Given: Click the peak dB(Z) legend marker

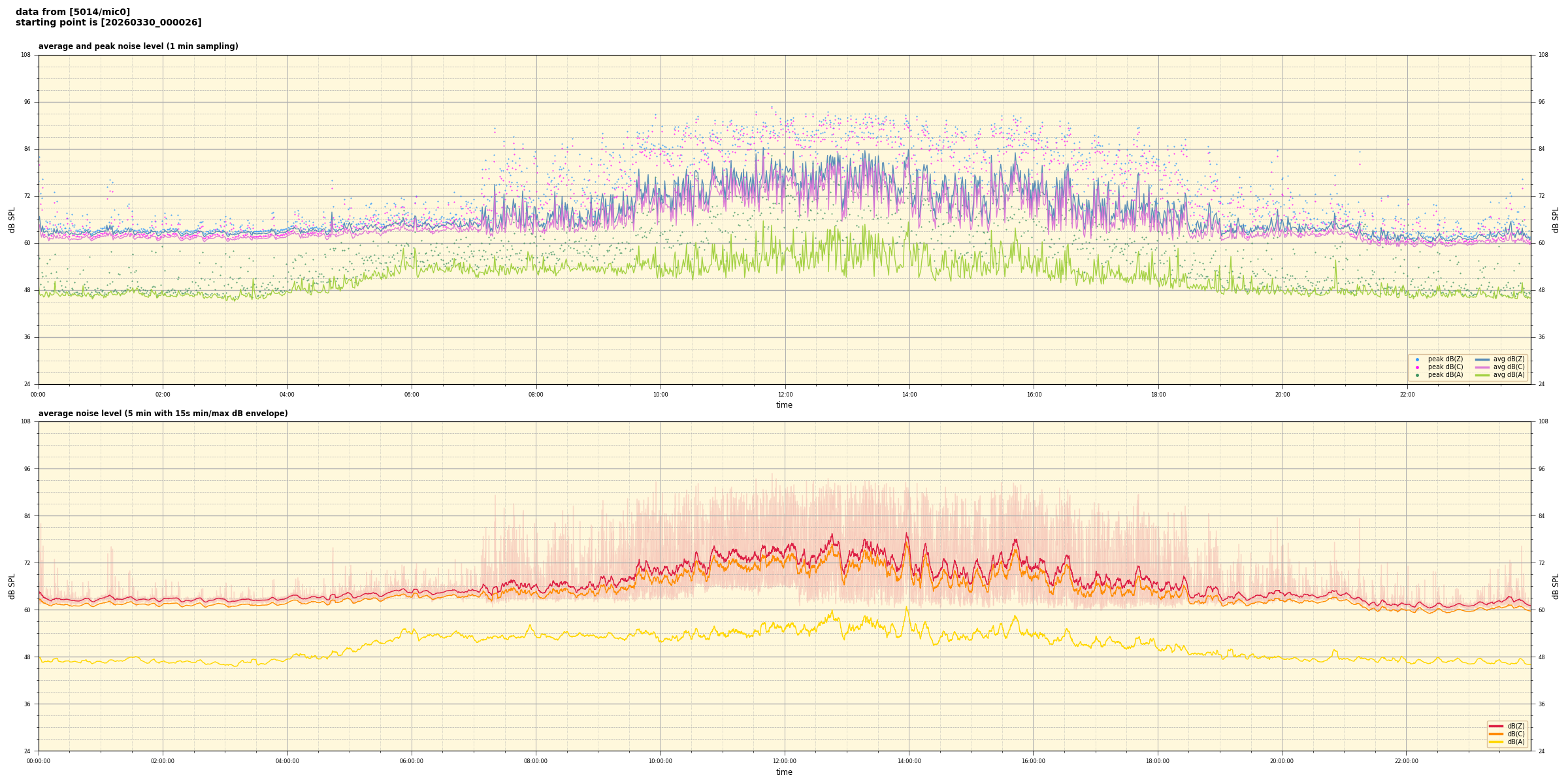Looking at the screenshot, I should coord(1417,359).
